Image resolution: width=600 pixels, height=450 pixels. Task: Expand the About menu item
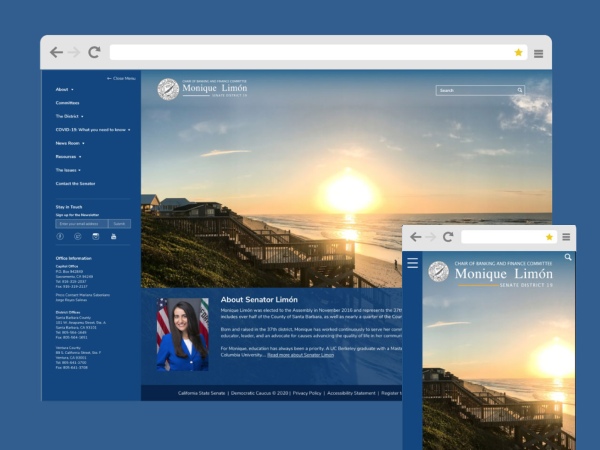[65, 90]
